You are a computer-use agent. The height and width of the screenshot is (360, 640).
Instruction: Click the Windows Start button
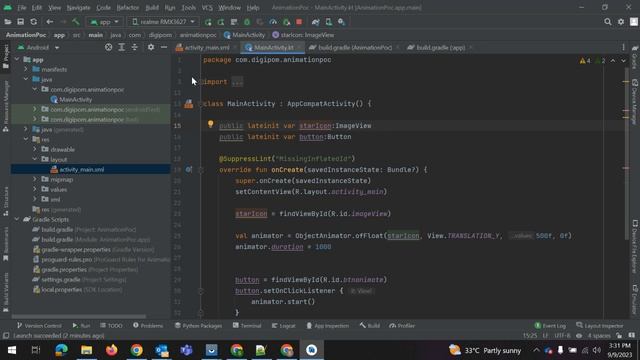12,350
